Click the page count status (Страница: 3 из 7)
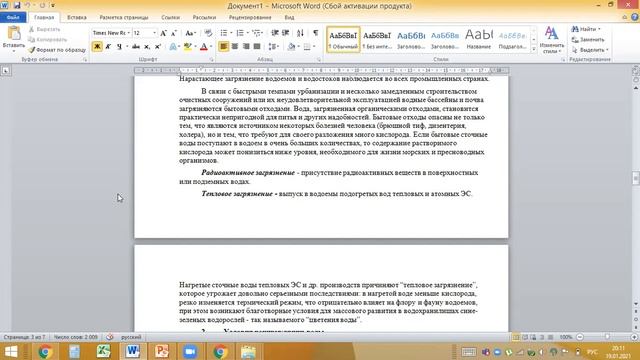Image resolution: width=640 pixels, height=360 pixels. 24,337
